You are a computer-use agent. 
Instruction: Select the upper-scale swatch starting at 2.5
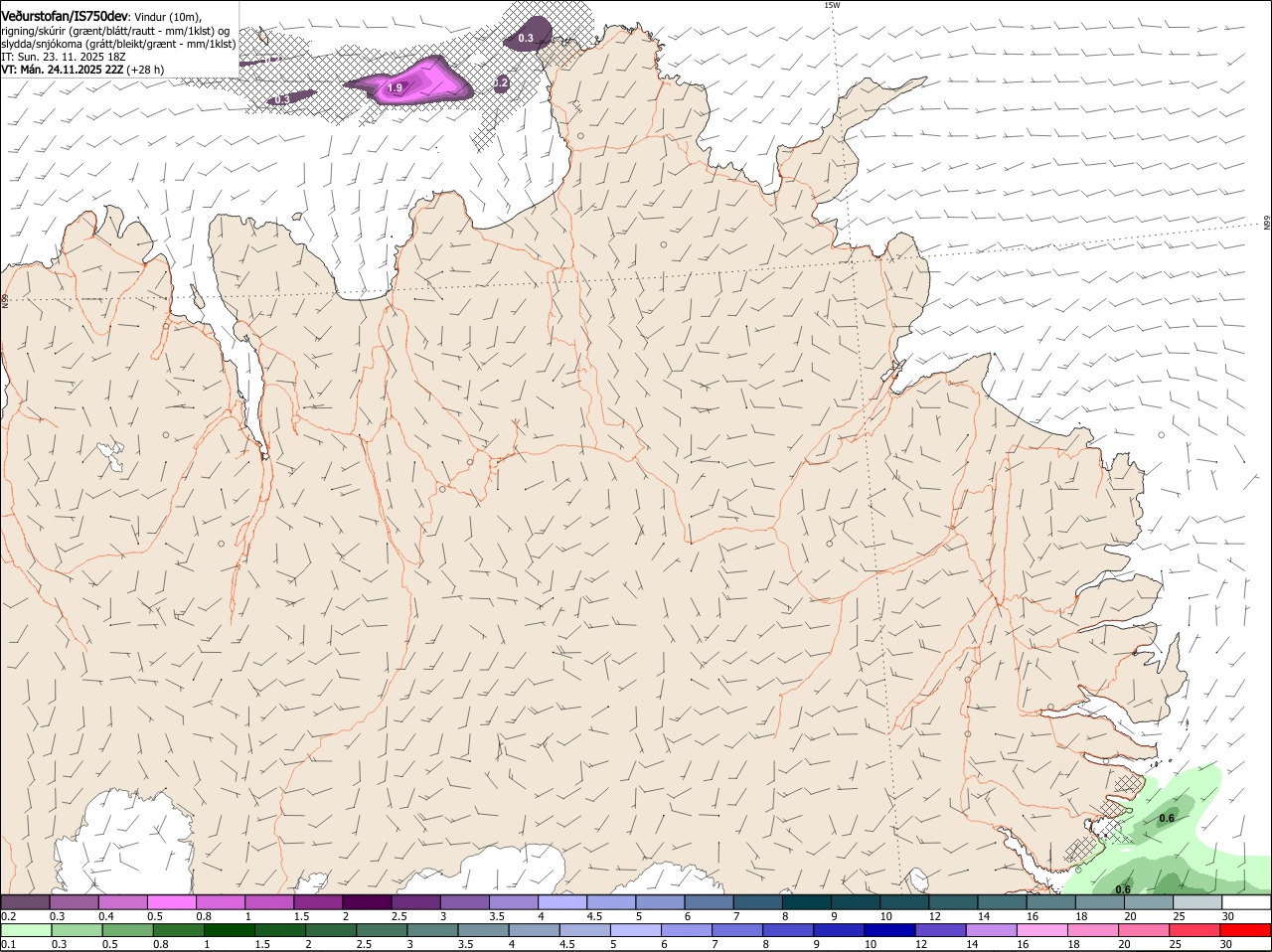(x=415, y=902)
